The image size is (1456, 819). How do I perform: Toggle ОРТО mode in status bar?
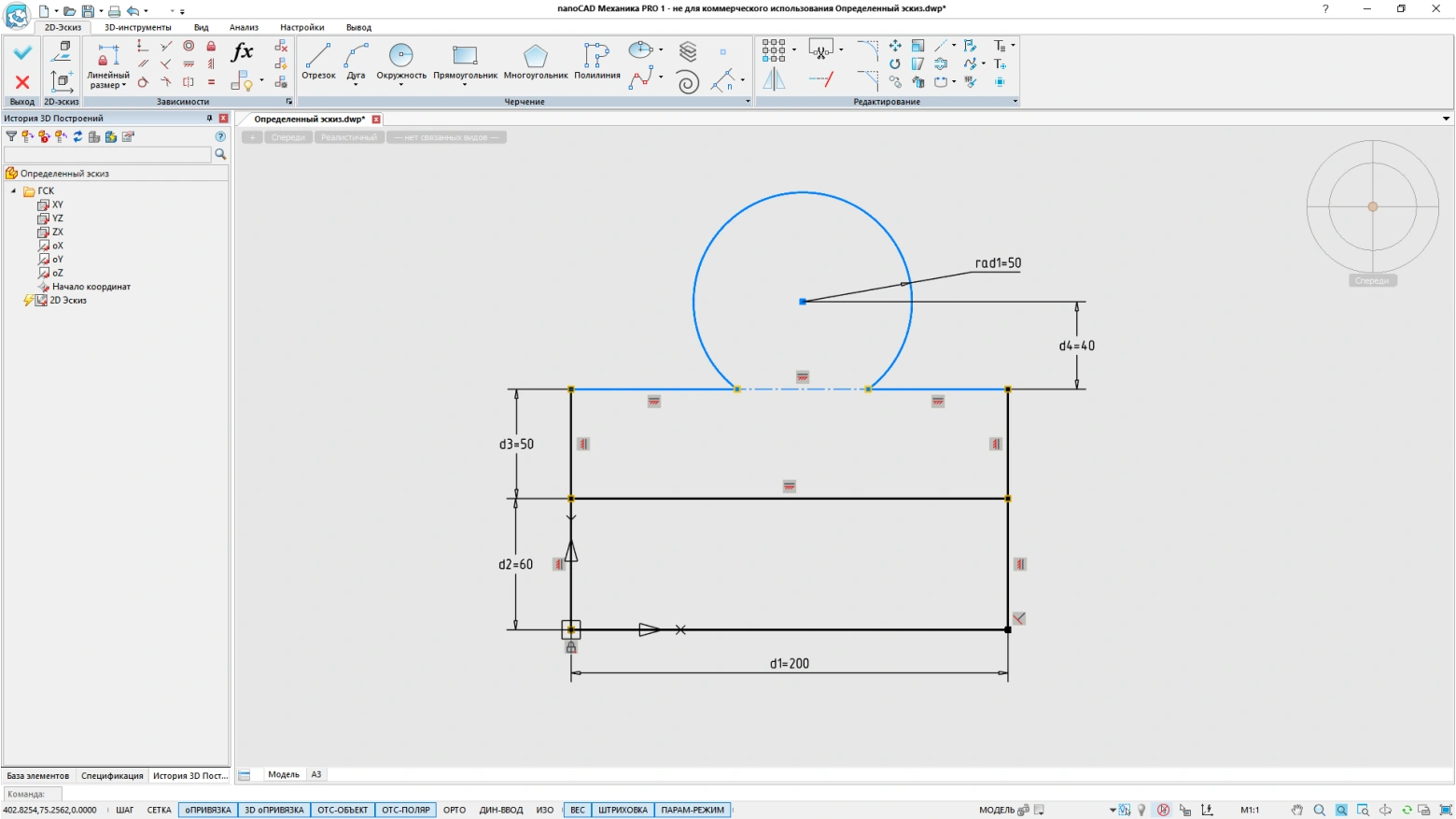click(x=455, y=810)
